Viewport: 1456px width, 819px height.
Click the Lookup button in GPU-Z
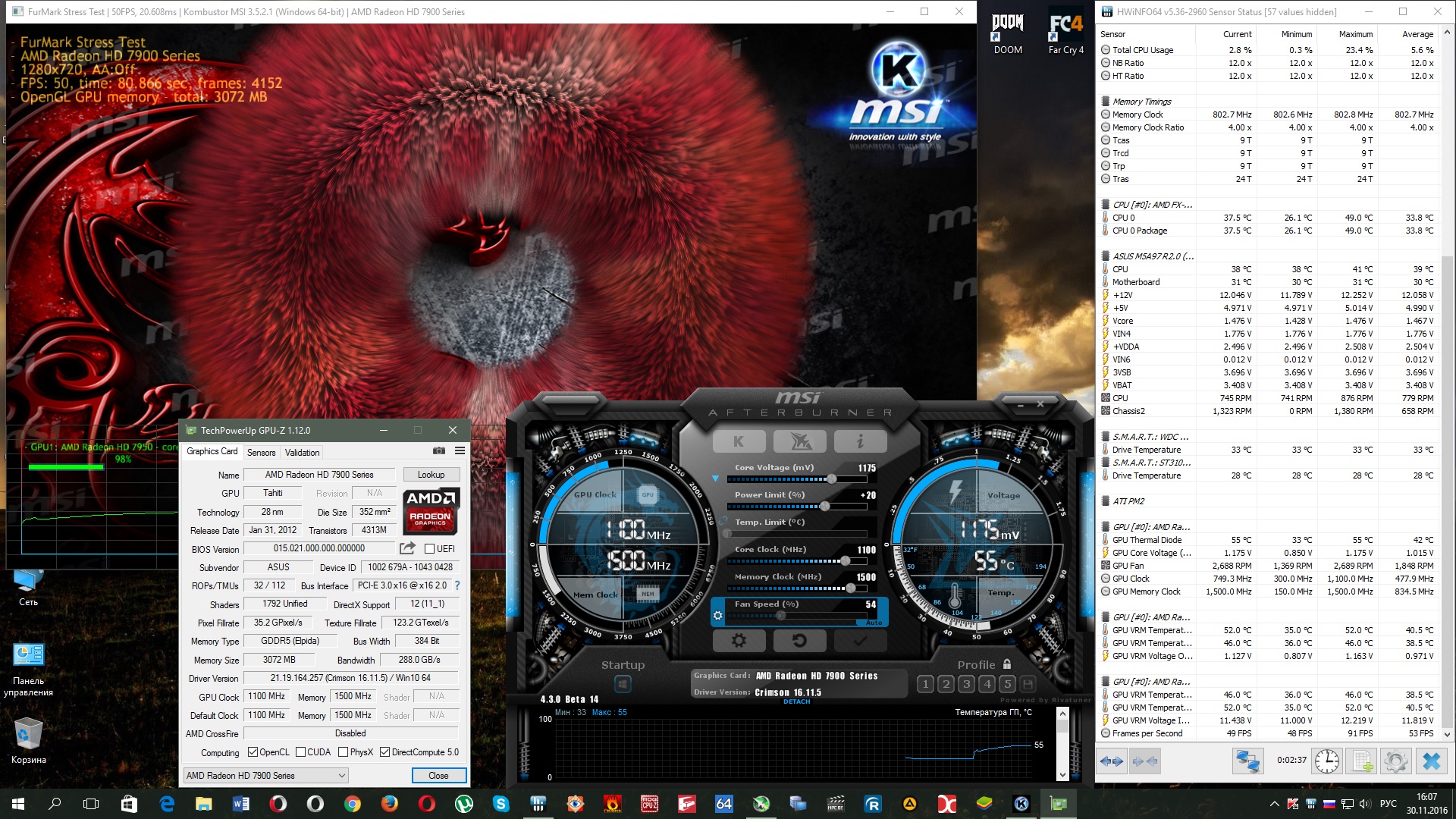[431, 475]
